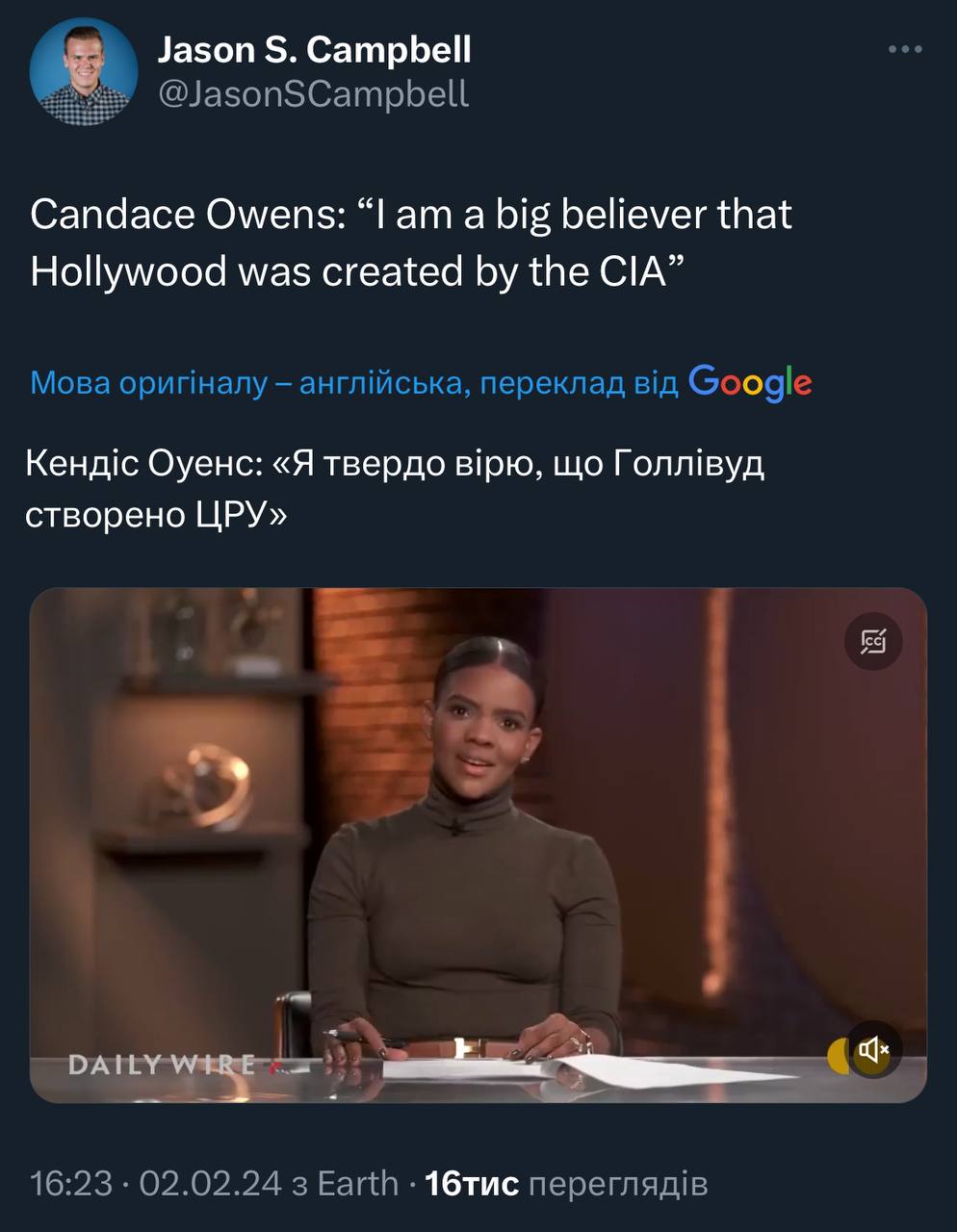Open the tweet's three-dot more menu
Screen dimensions: 957x1232
(905, 50)
